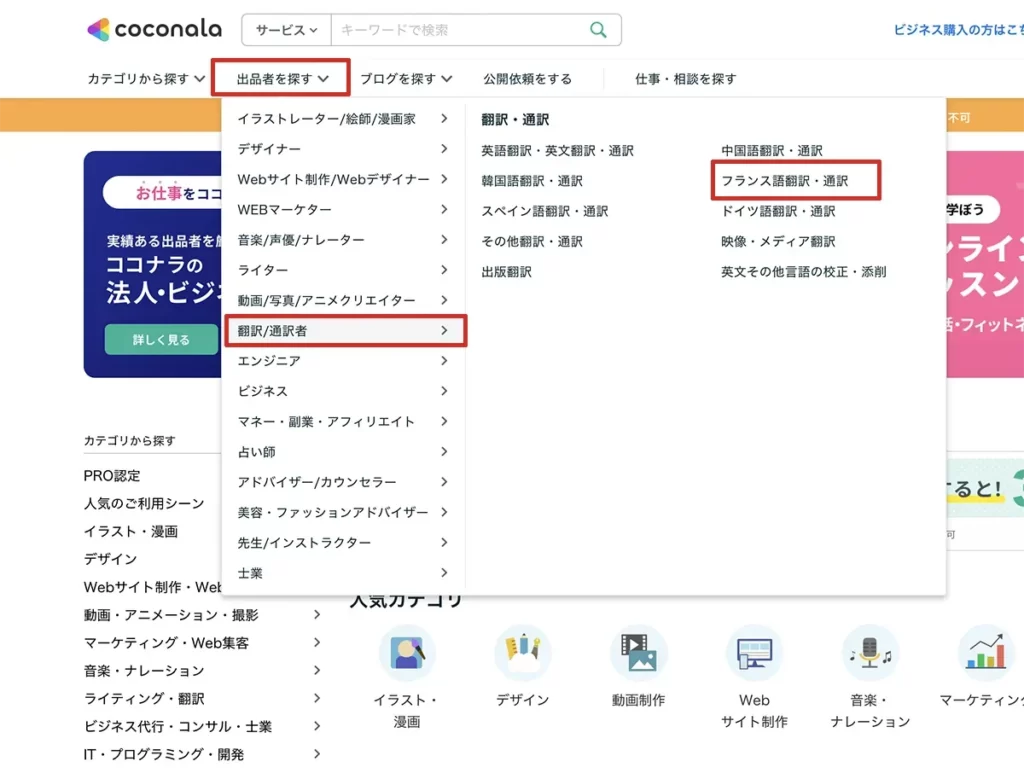This screenshot has width=1024, height=773.
Task: Open the 出品者を探す dropdown
Action: (281, 78)
